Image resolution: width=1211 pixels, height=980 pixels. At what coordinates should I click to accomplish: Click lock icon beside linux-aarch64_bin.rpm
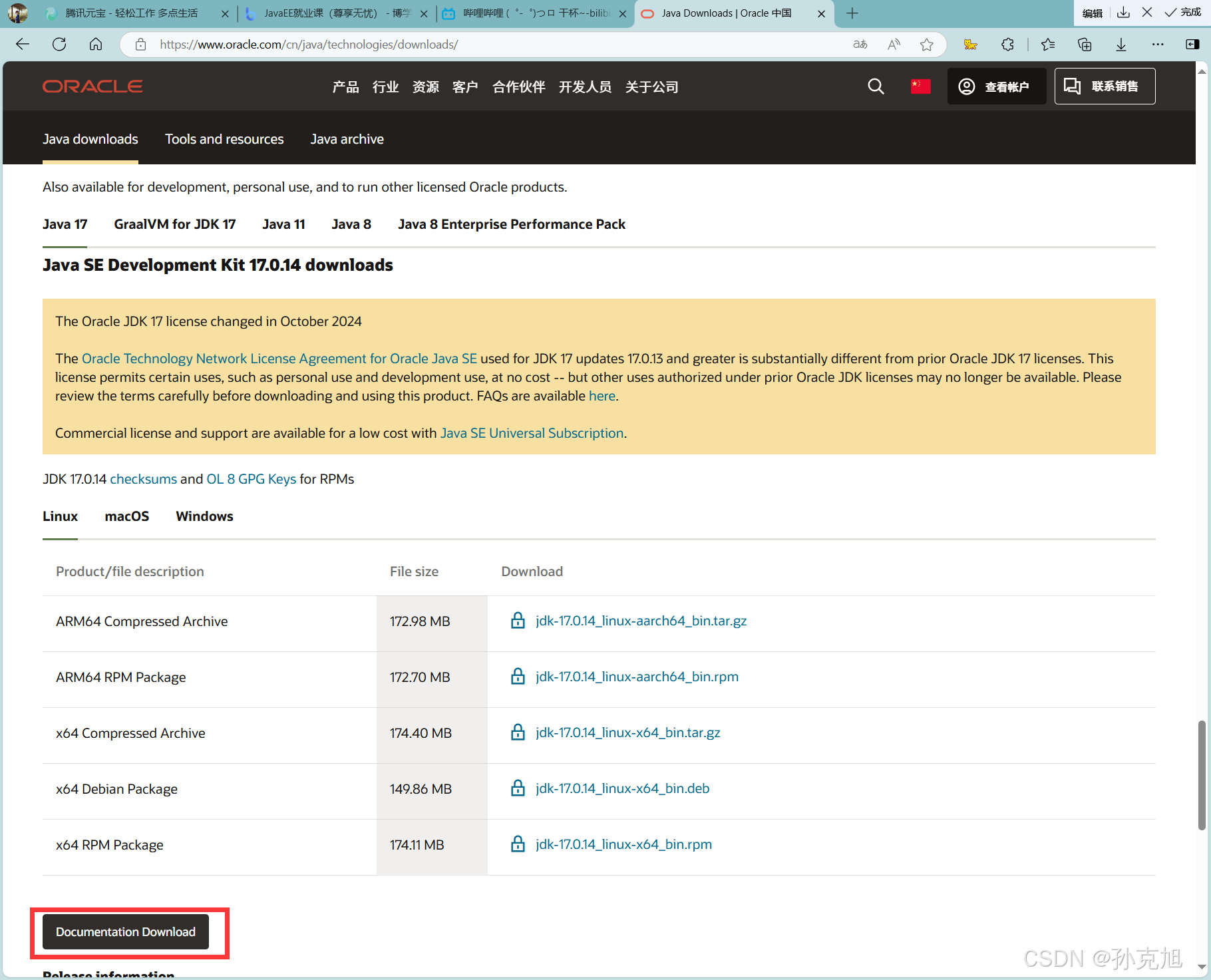coord(518,677)
